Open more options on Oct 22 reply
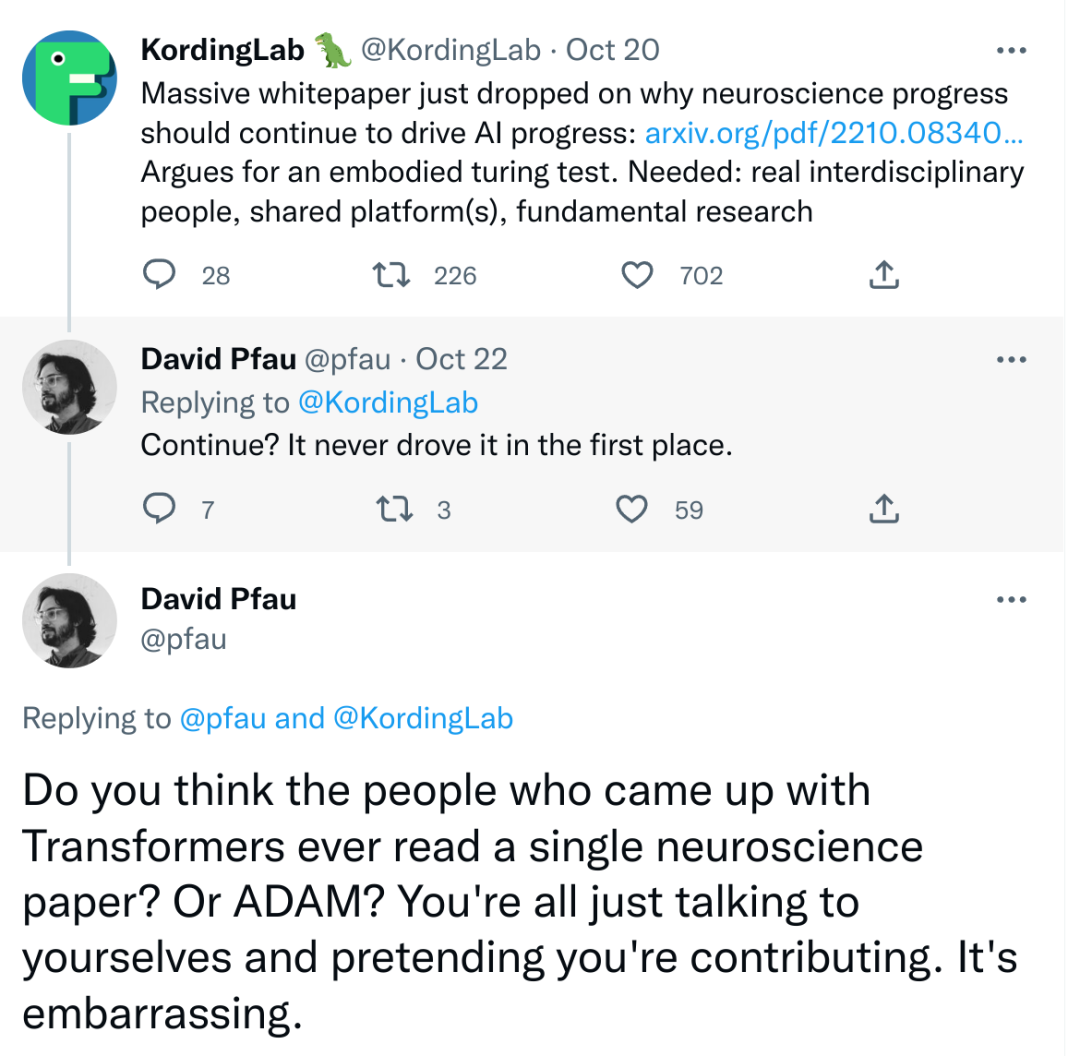 pos(1012,360)
